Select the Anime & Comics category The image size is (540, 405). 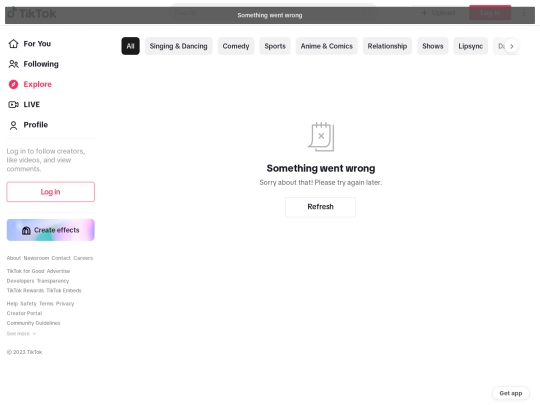[327, 46]
